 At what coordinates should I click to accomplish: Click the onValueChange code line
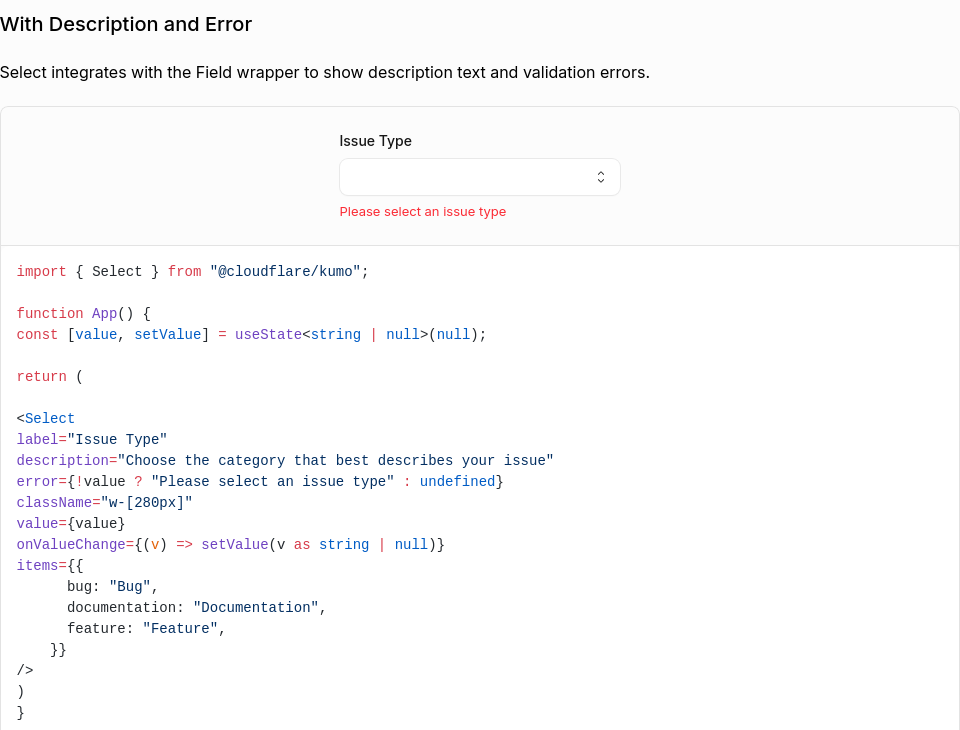[230, 544]
